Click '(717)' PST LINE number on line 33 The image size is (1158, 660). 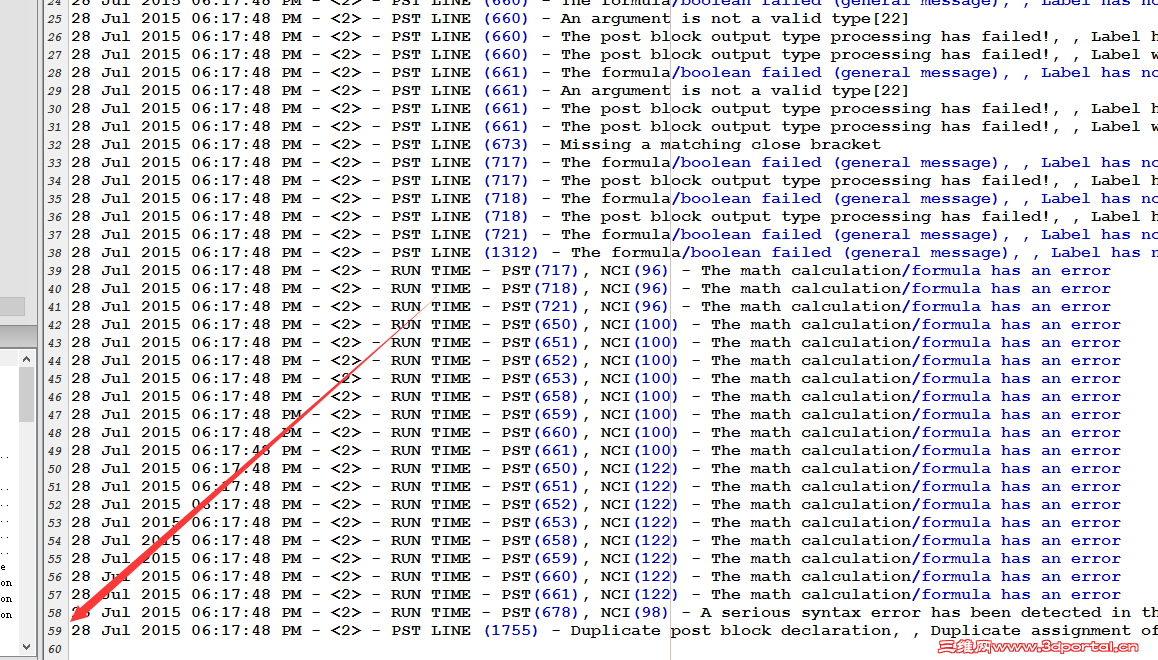tap(506, 162)
